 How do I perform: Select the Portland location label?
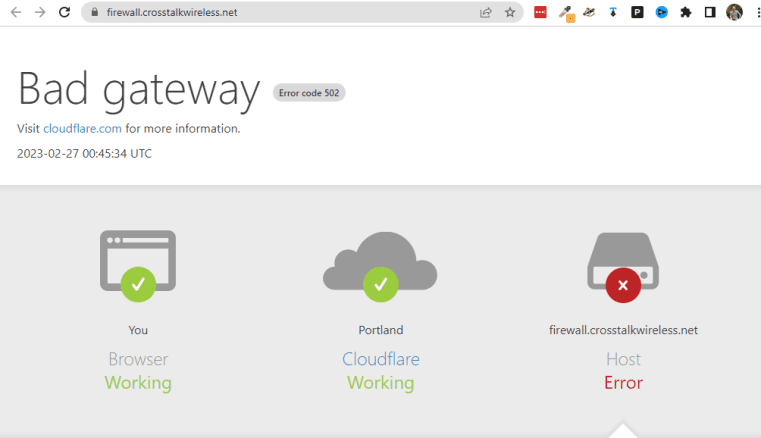tap(381, 330)
